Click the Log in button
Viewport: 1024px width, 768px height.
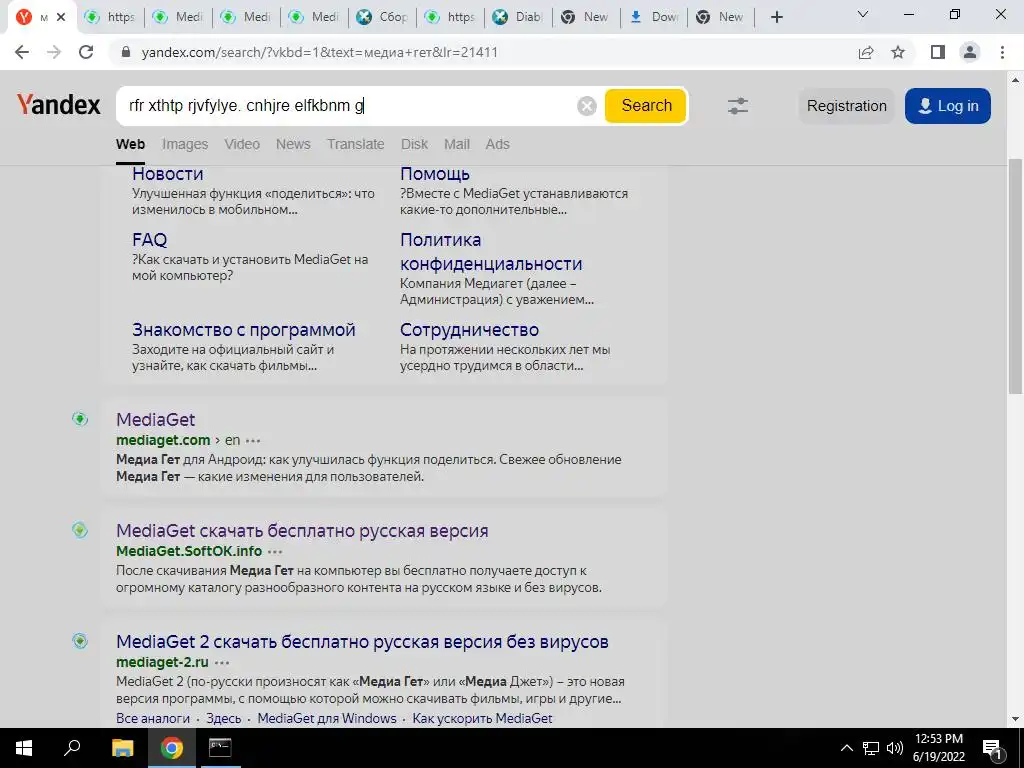948,106
